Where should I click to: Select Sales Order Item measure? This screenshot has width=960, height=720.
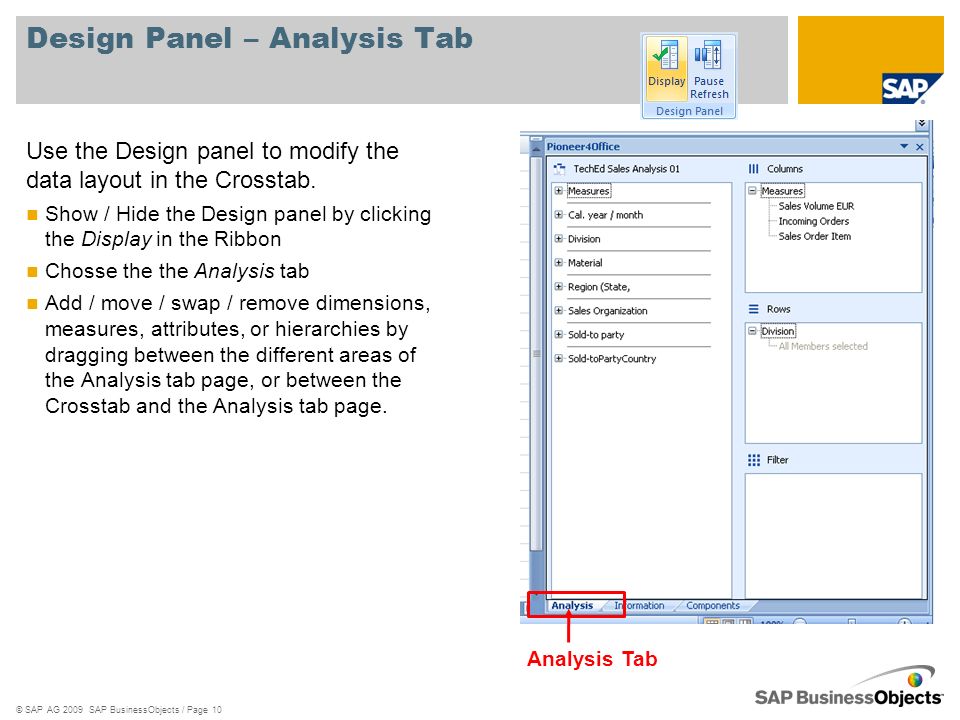pyautogui.click(x=814, y=236)
